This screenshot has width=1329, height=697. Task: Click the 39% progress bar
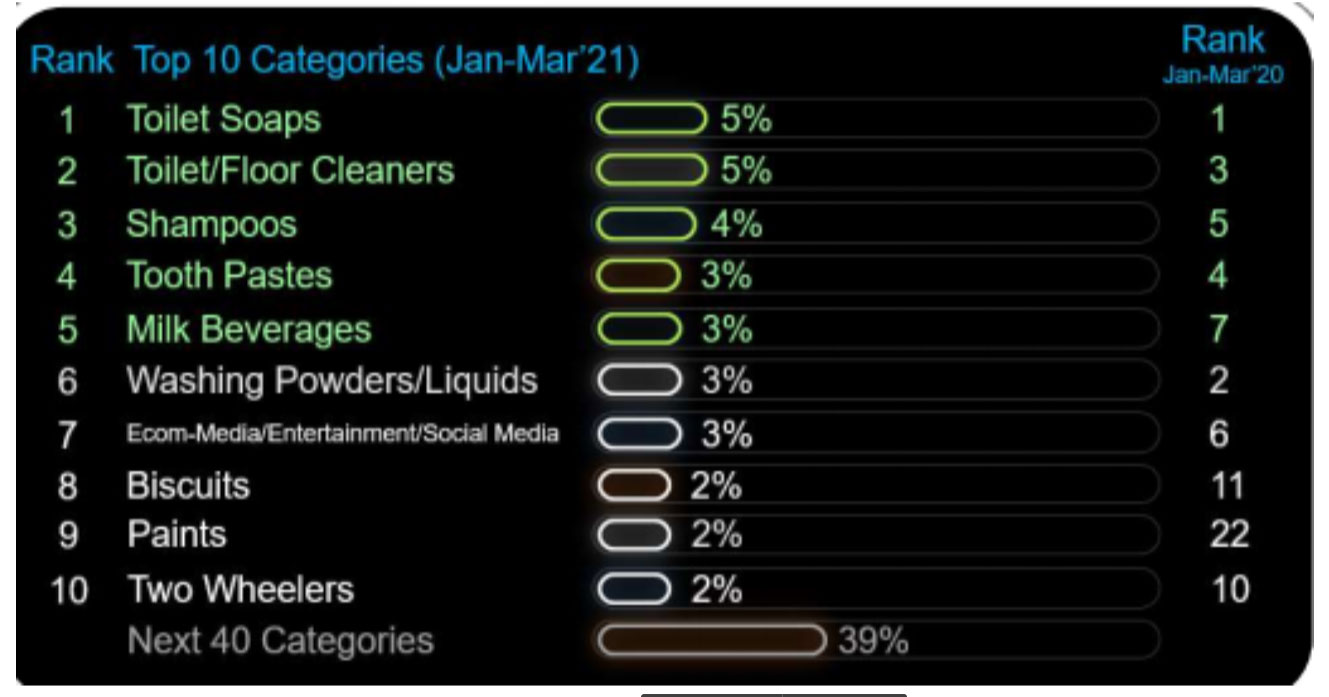711,641
